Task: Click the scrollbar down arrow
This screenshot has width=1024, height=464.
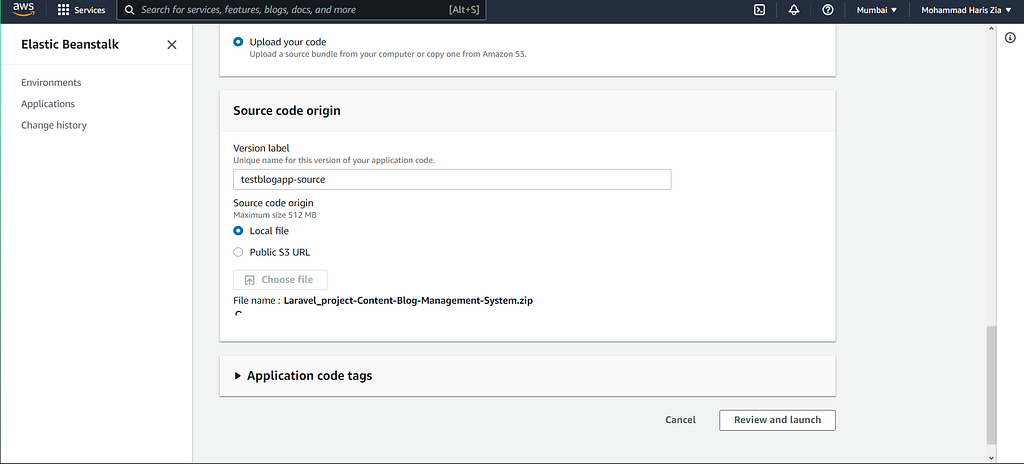Action: point(991,458)
